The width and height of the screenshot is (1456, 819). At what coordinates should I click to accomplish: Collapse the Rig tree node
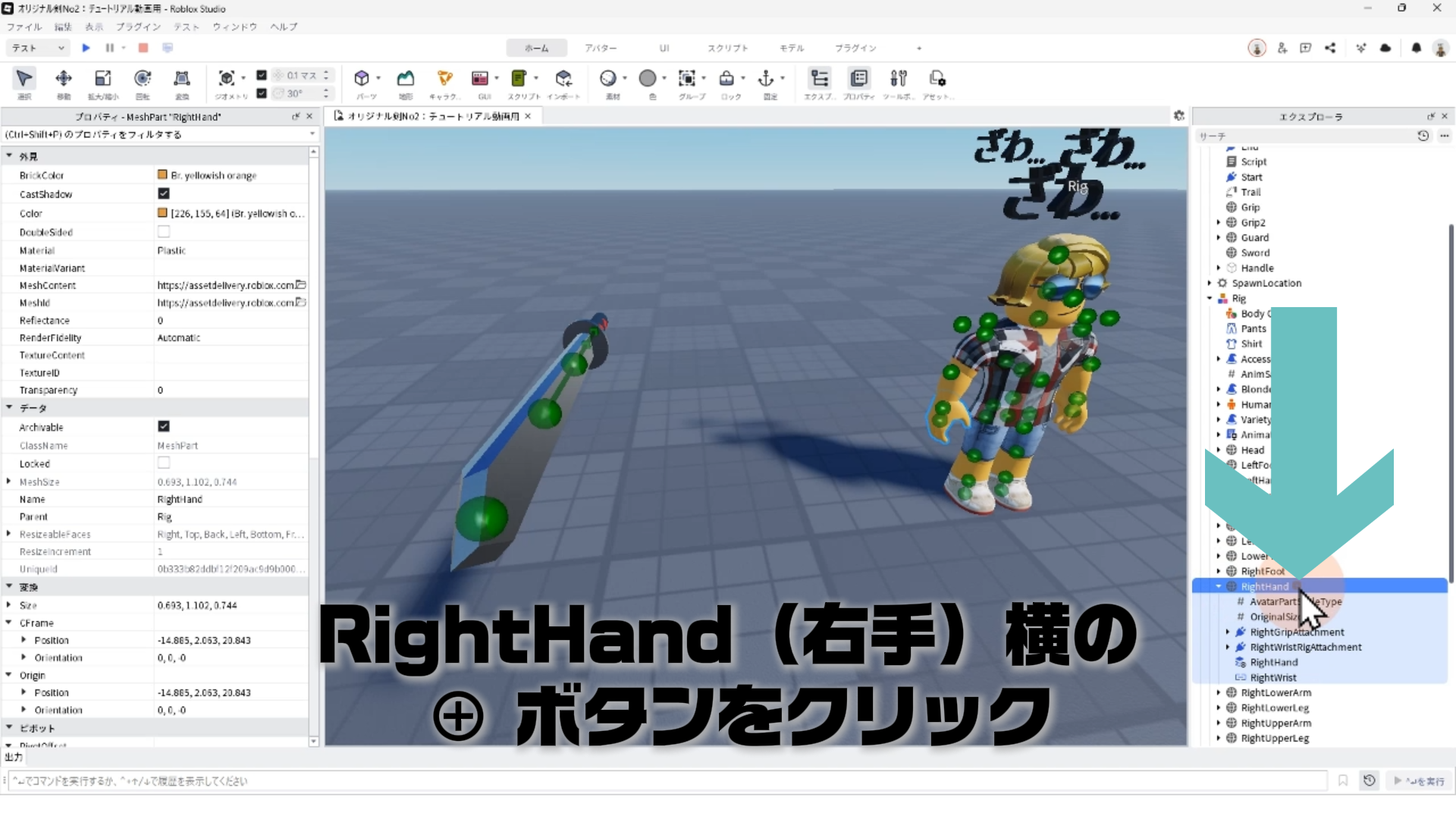click(1210, 298)
